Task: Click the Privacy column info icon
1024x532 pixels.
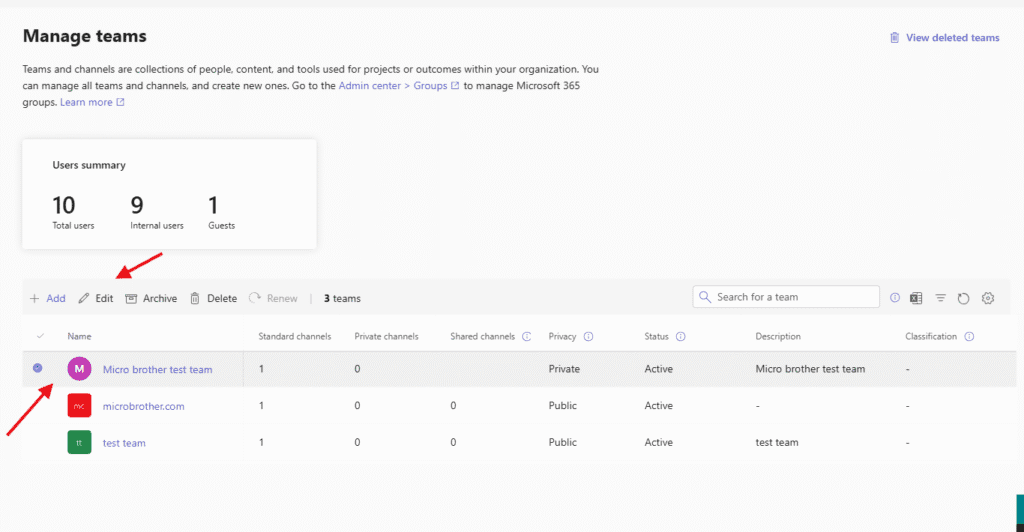Action: coord(588,337)
